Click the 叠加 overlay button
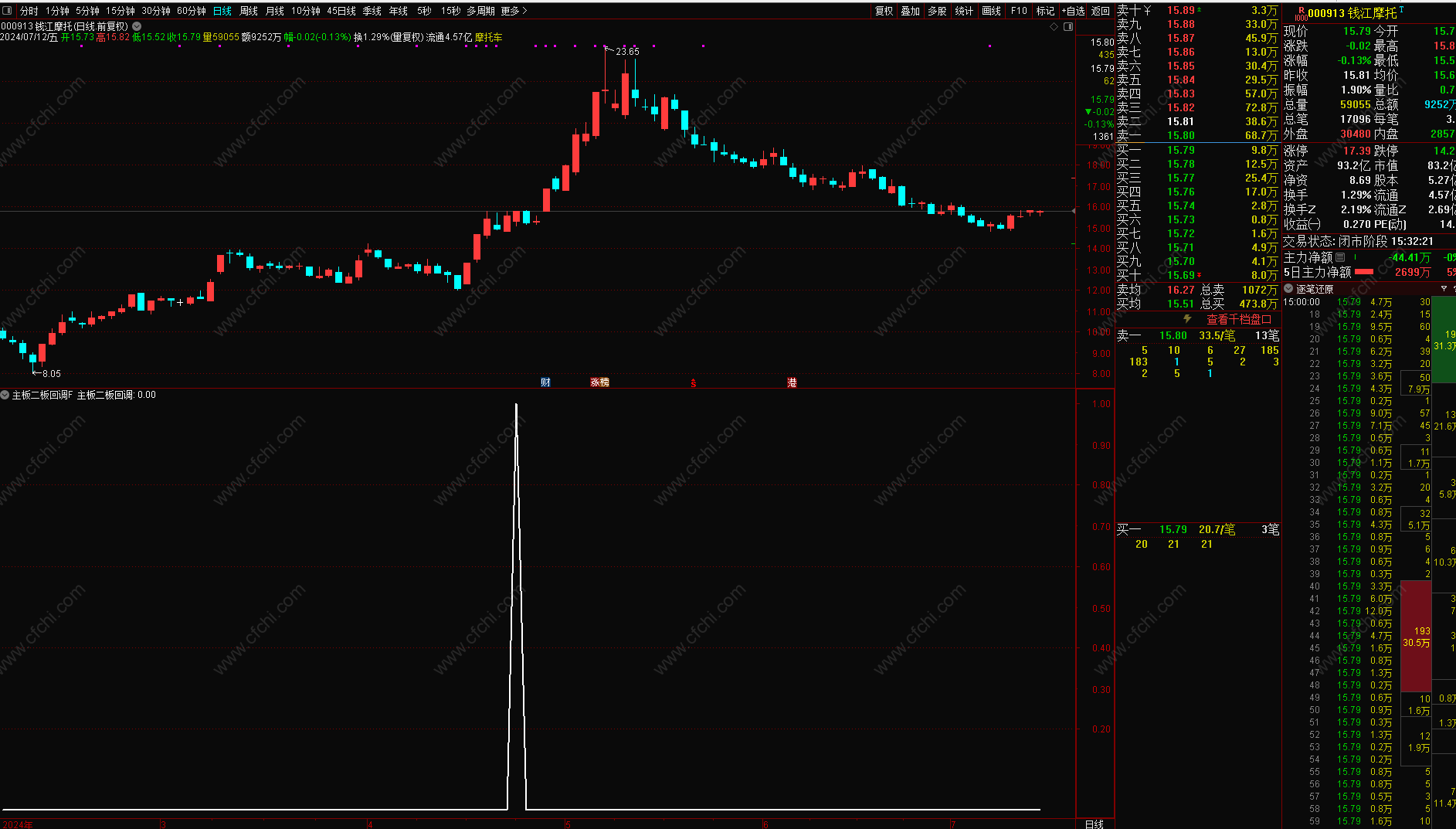Screen dimensions: 1456x829 tap(911, 11)
